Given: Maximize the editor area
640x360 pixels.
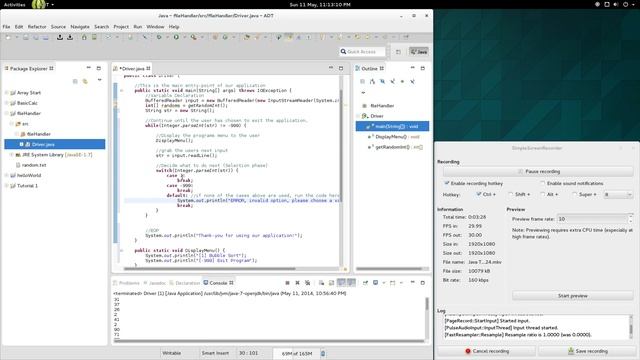Looking at the screenshot, I should click(341, 68).
